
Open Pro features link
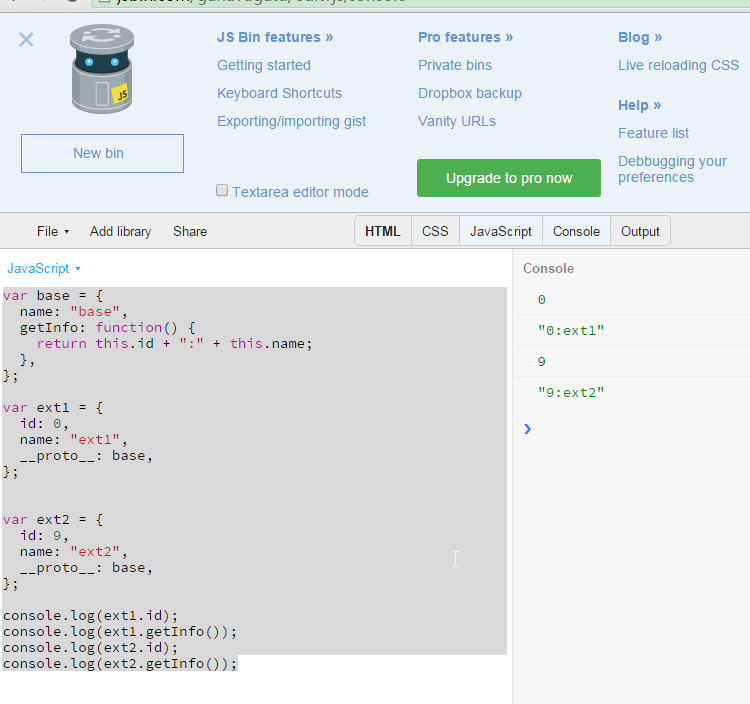(465, 37)
